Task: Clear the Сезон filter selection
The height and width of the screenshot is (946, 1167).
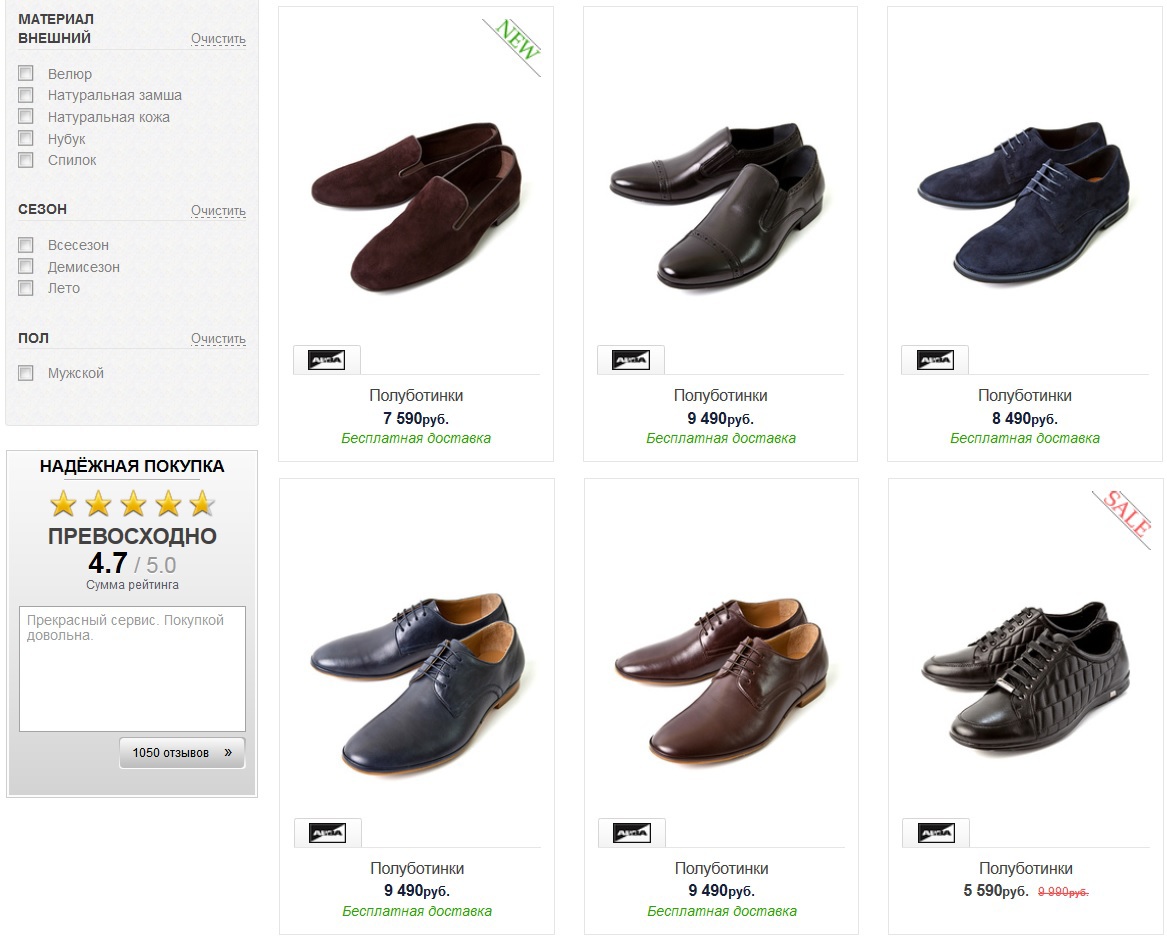Action: click(218, 210)
